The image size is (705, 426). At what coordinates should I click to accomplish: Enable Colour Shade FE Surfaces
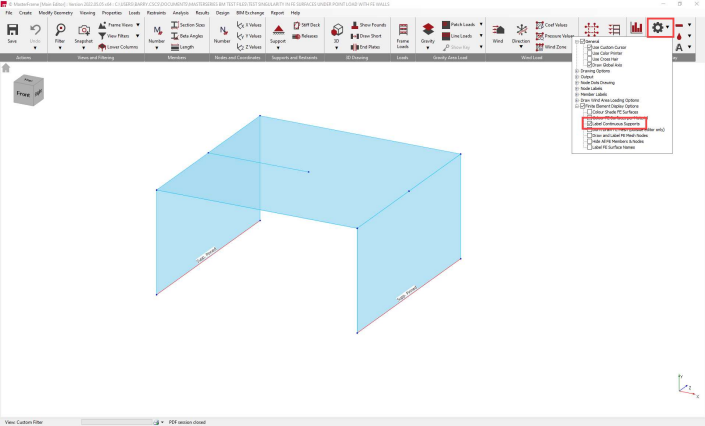tap(589, 112)
